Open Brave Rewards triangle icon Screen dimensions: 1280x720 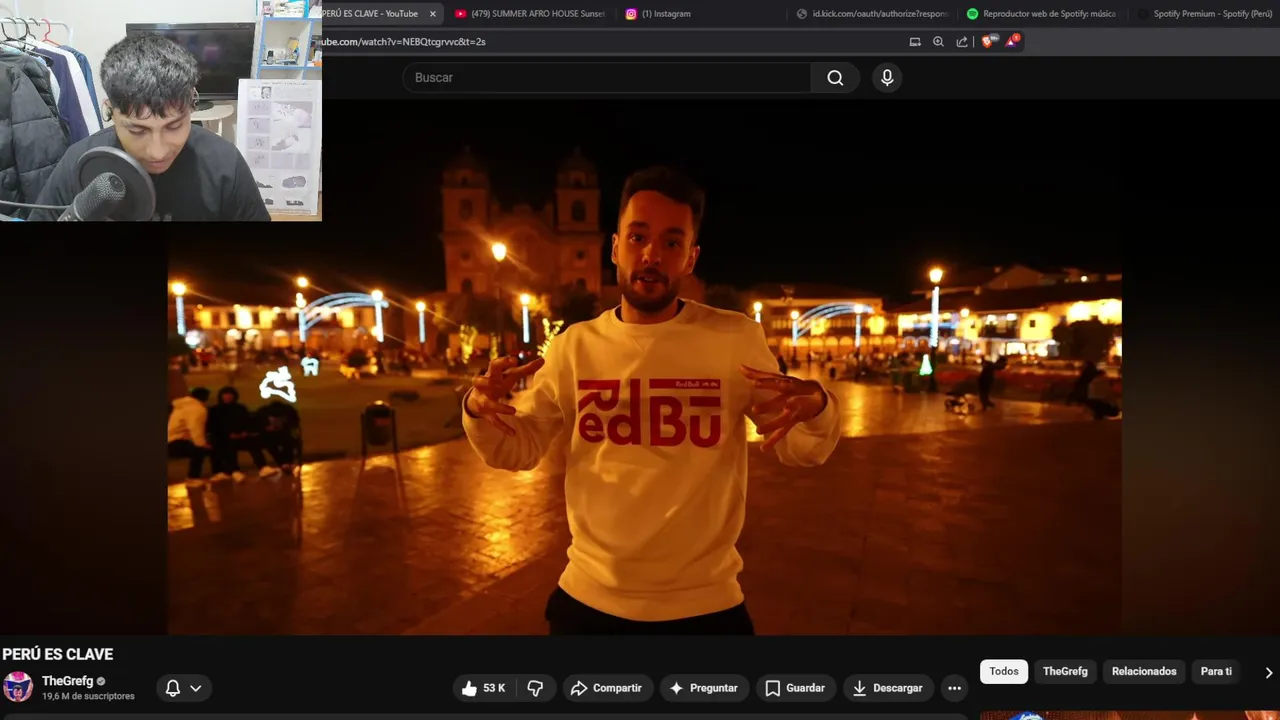[1012, 41]
